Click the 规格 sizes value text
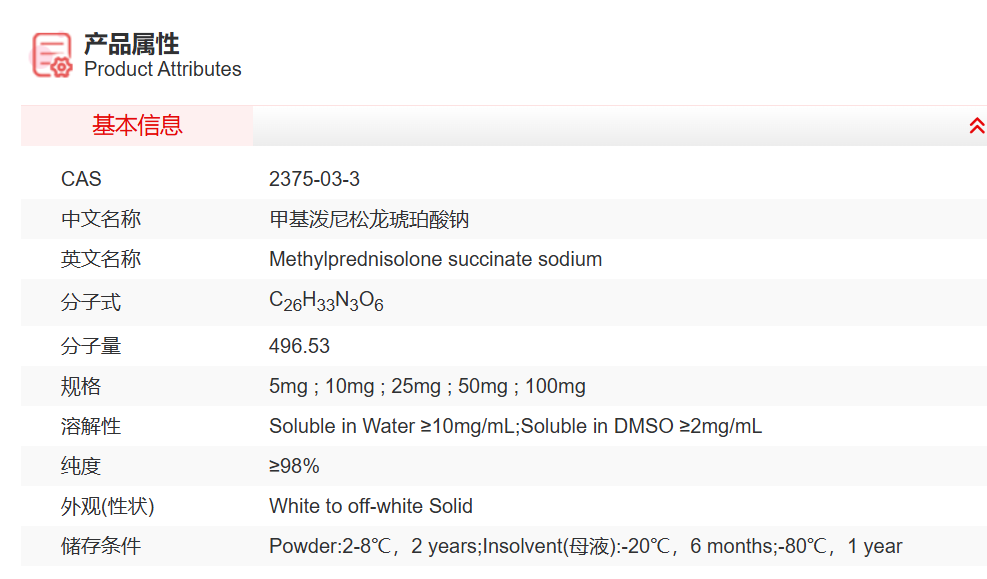This screenshot has width=987, height=579. point(427,386)
